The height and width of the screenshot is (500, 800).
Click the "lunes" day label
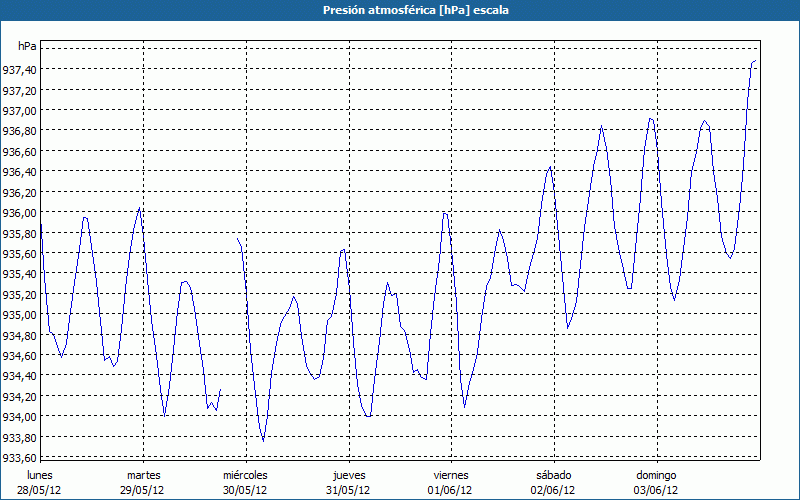[x=40, y=474]
